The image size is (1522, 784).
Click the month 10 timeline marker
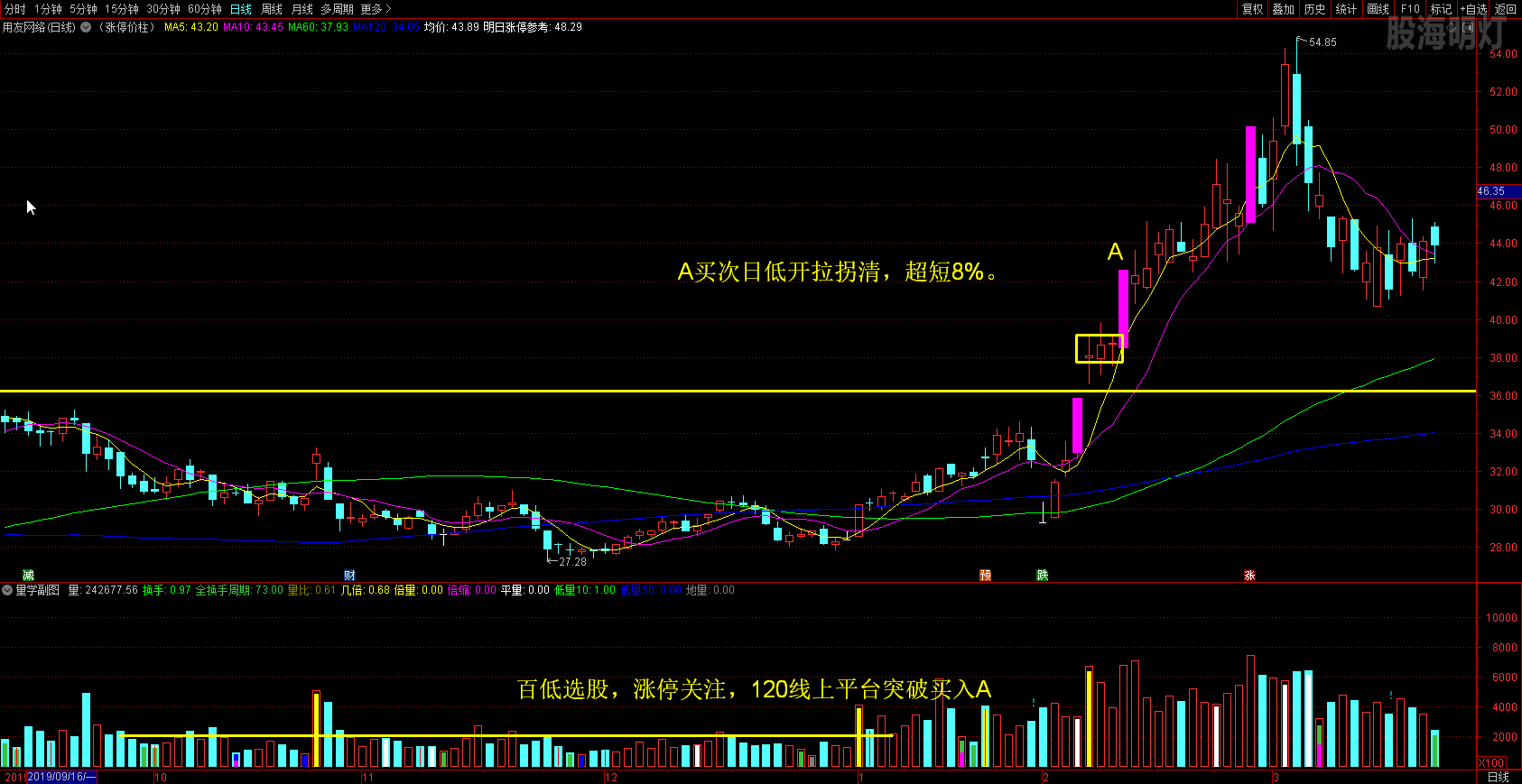(161, 777)
